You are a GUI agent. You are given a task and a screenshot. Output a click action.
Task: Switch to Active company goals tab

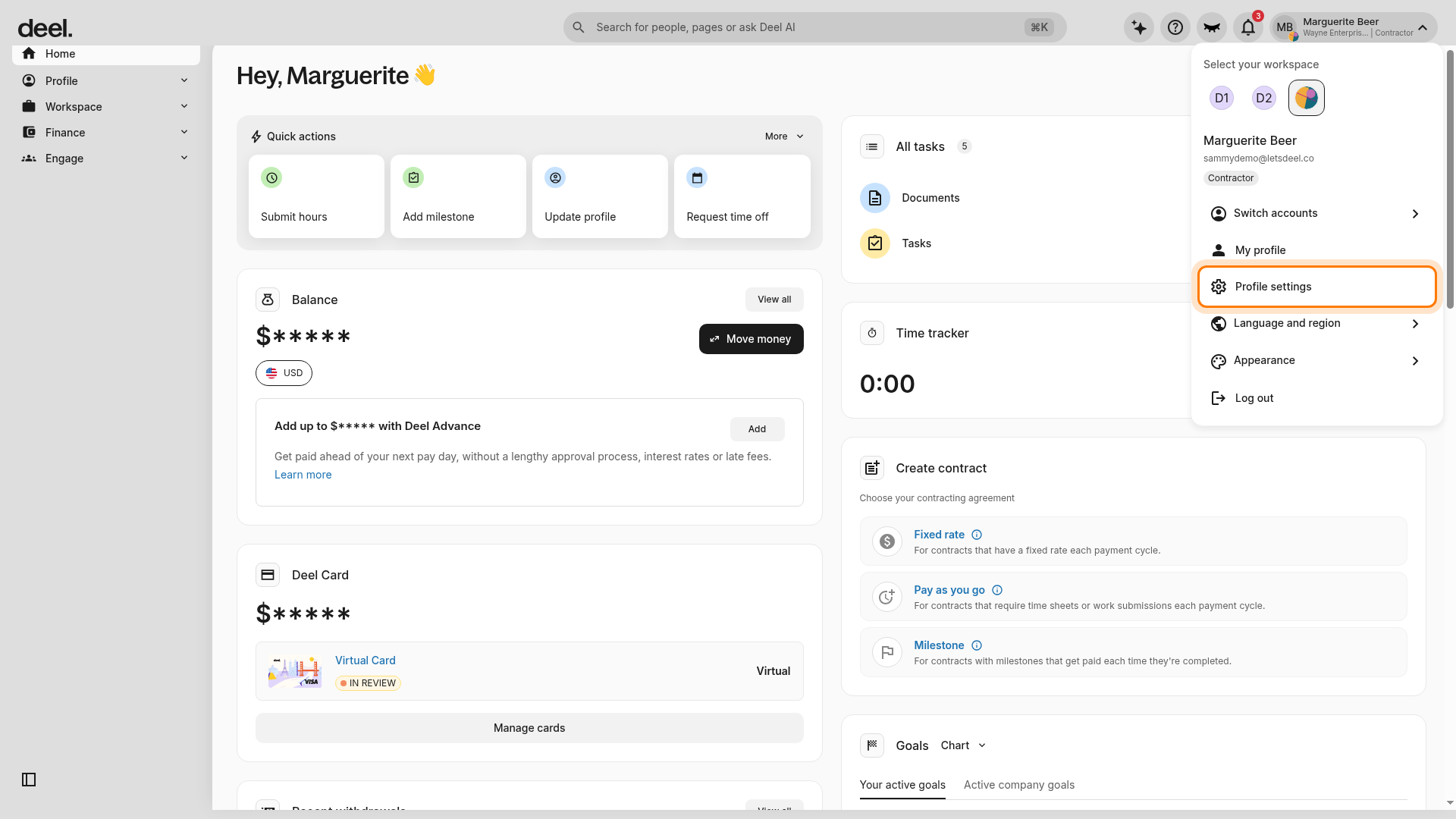(x=1019, y=785)
